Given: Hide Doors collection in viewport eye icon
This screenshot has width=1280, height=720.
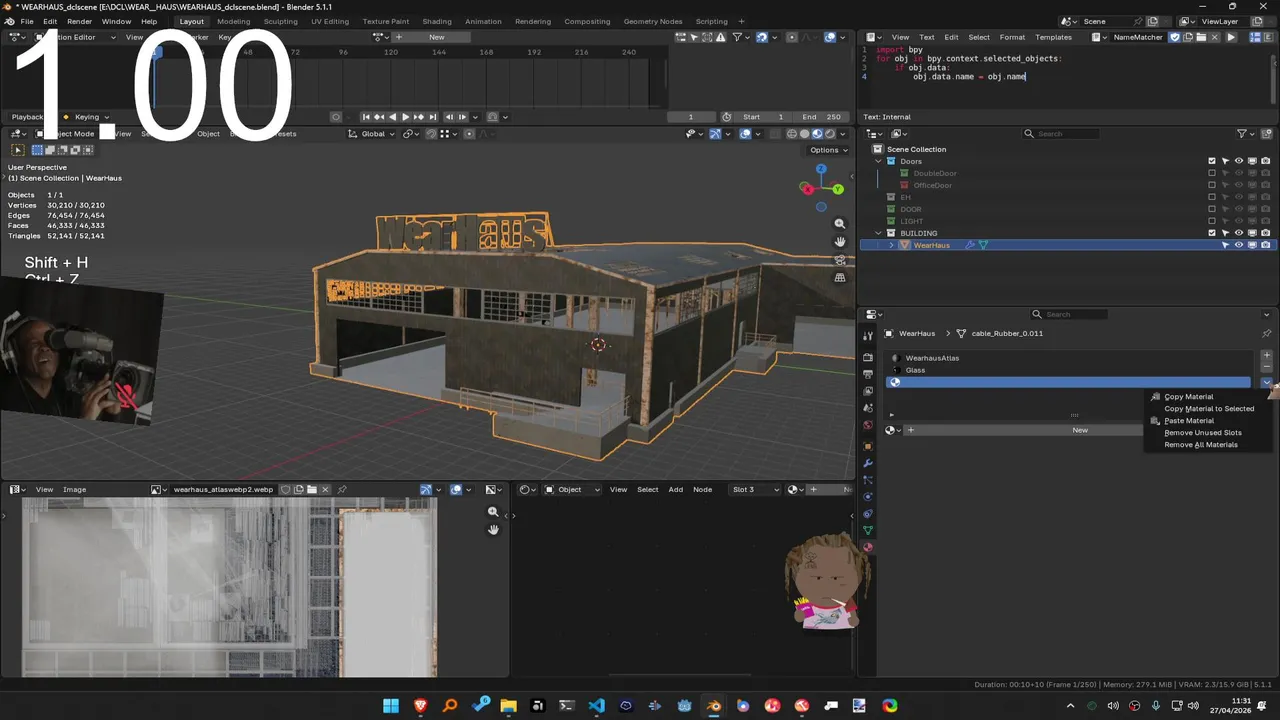Looking at the screenshot, I should click(1239, 161).
